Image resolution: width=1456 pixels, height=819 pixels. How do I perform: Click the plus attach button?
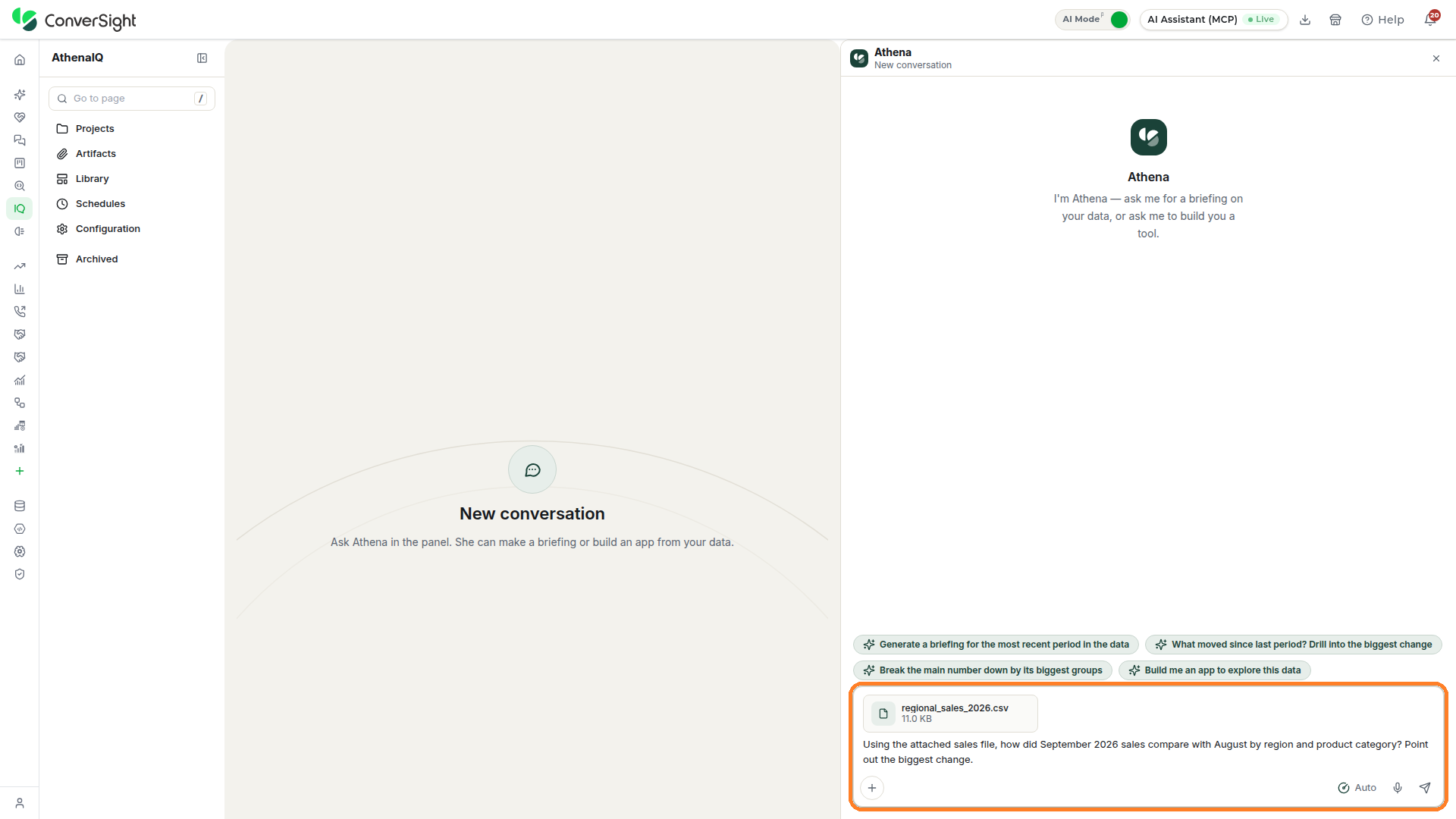pos(872,788)
